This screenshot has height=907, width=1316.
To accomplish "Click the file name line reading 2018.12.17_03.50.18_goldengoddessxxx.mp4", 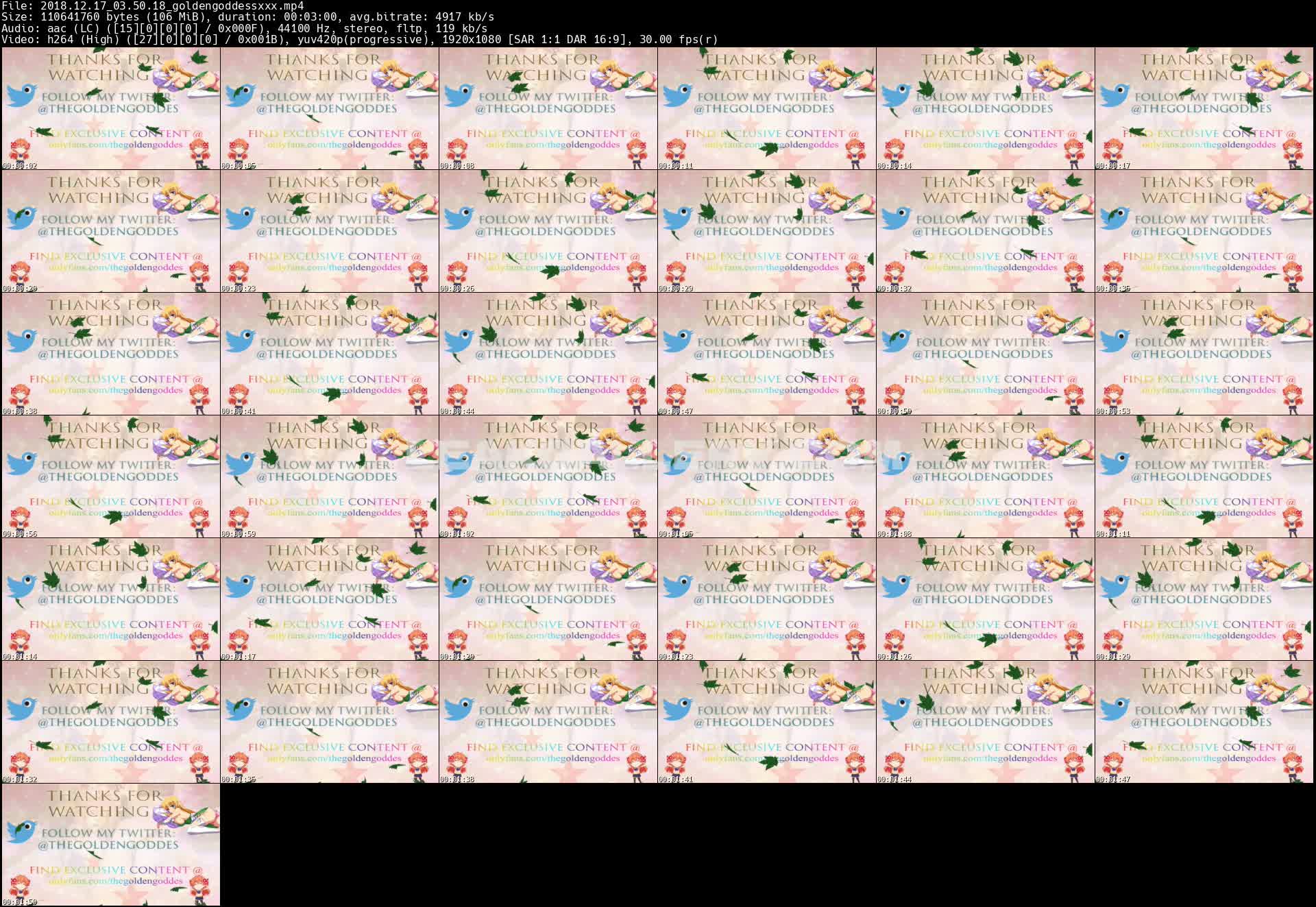I will (x=152, y=5).
